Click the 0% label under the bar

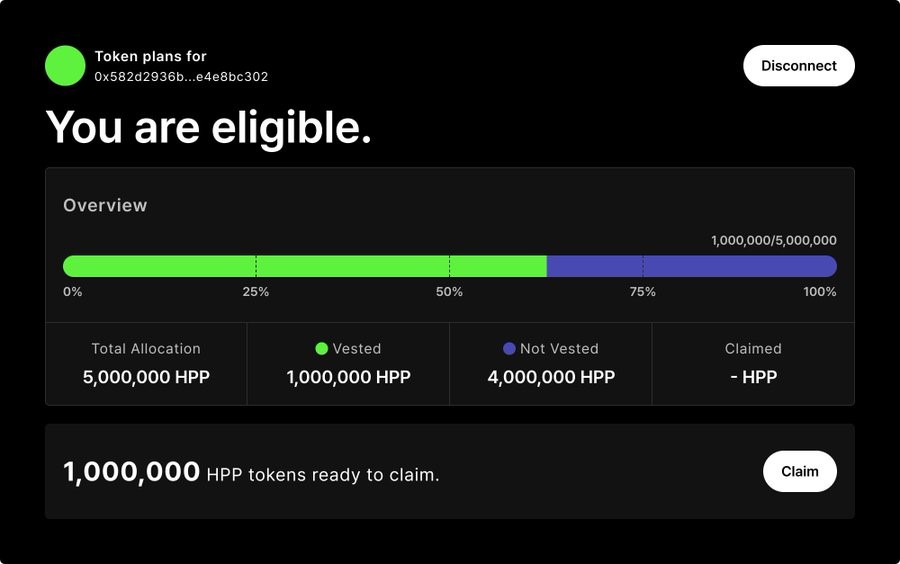pos(73,292)
